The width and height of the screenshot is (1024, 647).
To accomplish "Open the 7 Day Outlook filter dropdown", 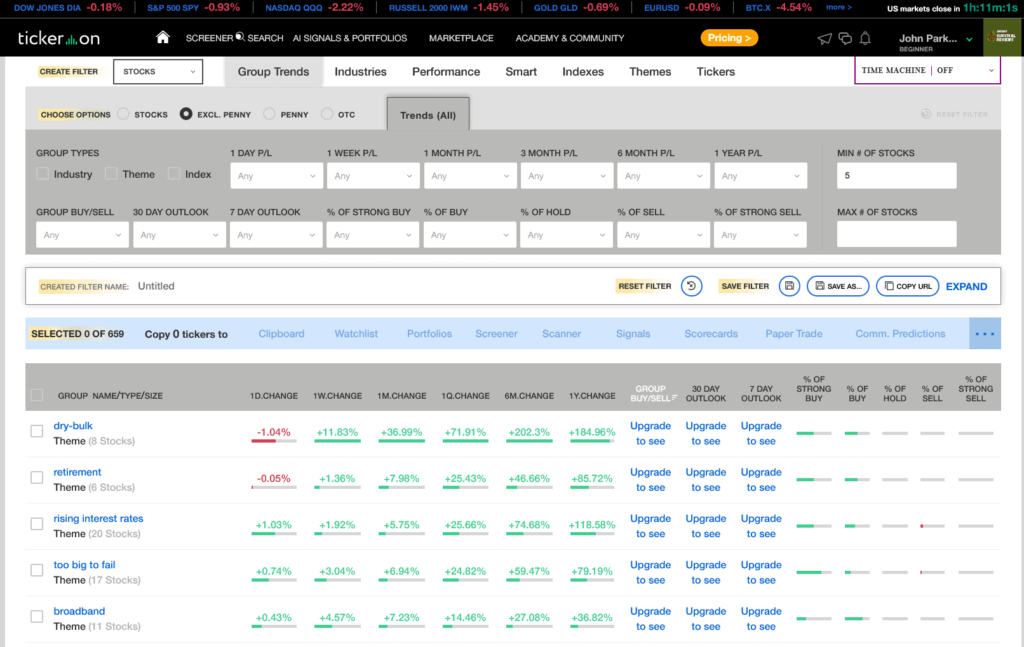I will 276,235.
